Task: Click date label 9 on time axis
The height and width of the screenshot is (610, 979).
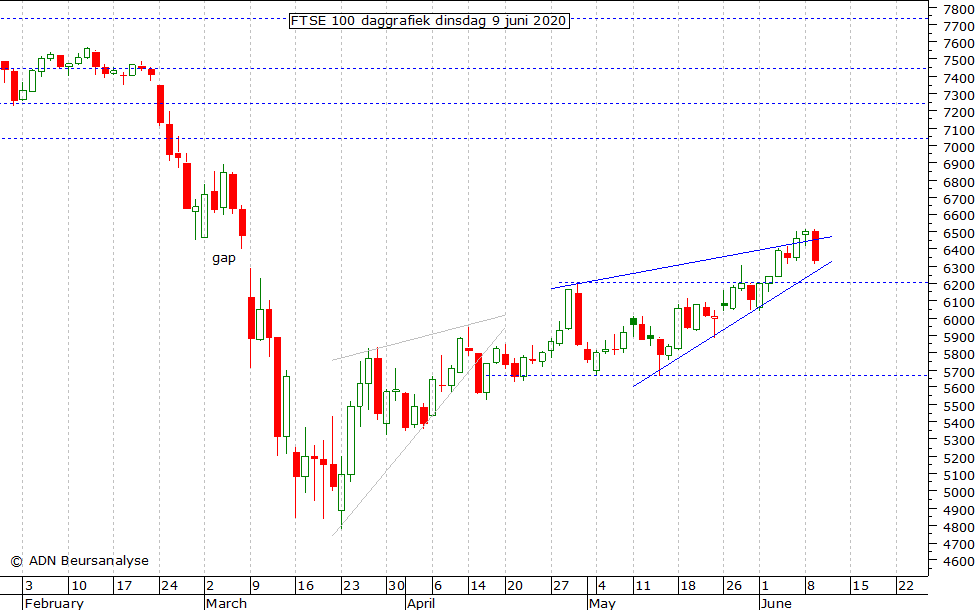Action: pyautogui.click(x=255, y=586)
